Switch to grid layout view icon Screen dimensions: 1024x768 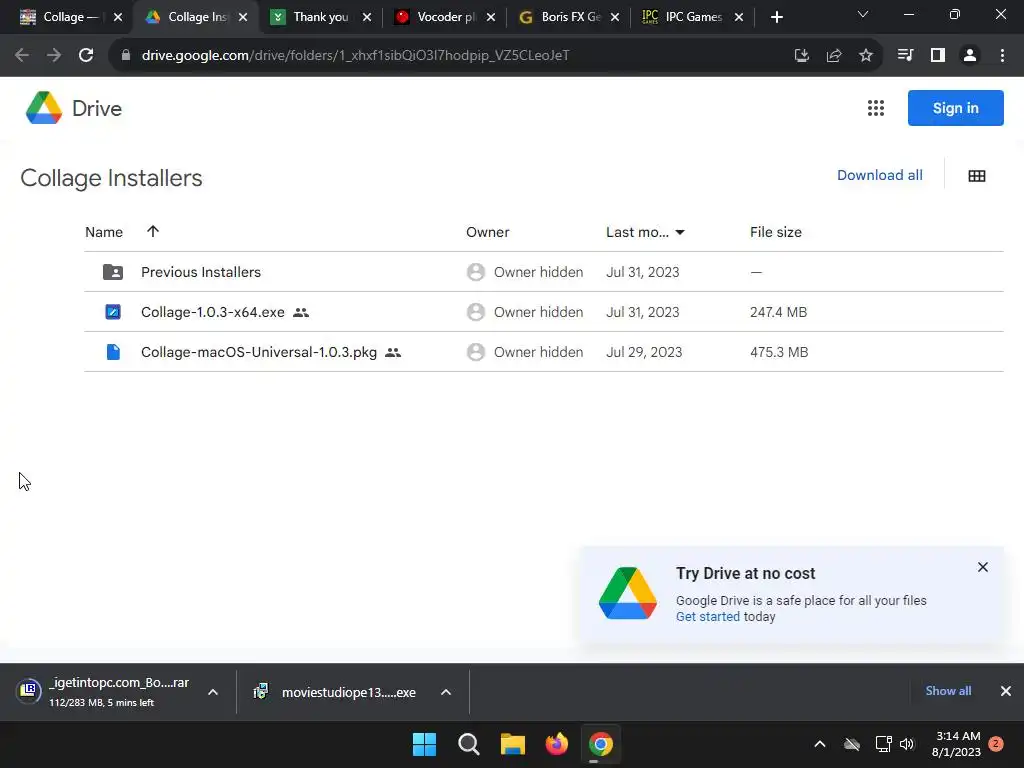click(976, 176)
